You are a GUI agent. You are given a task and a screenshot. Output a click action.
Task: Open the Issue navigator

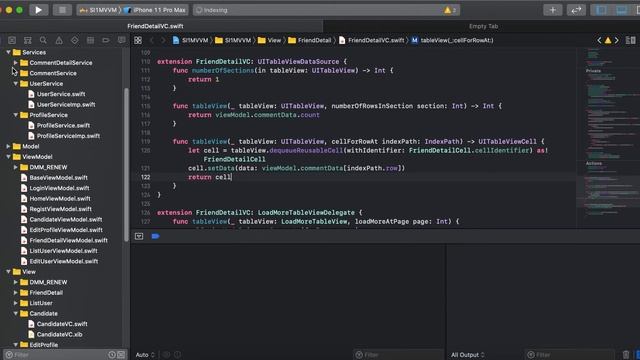point(59,40)
